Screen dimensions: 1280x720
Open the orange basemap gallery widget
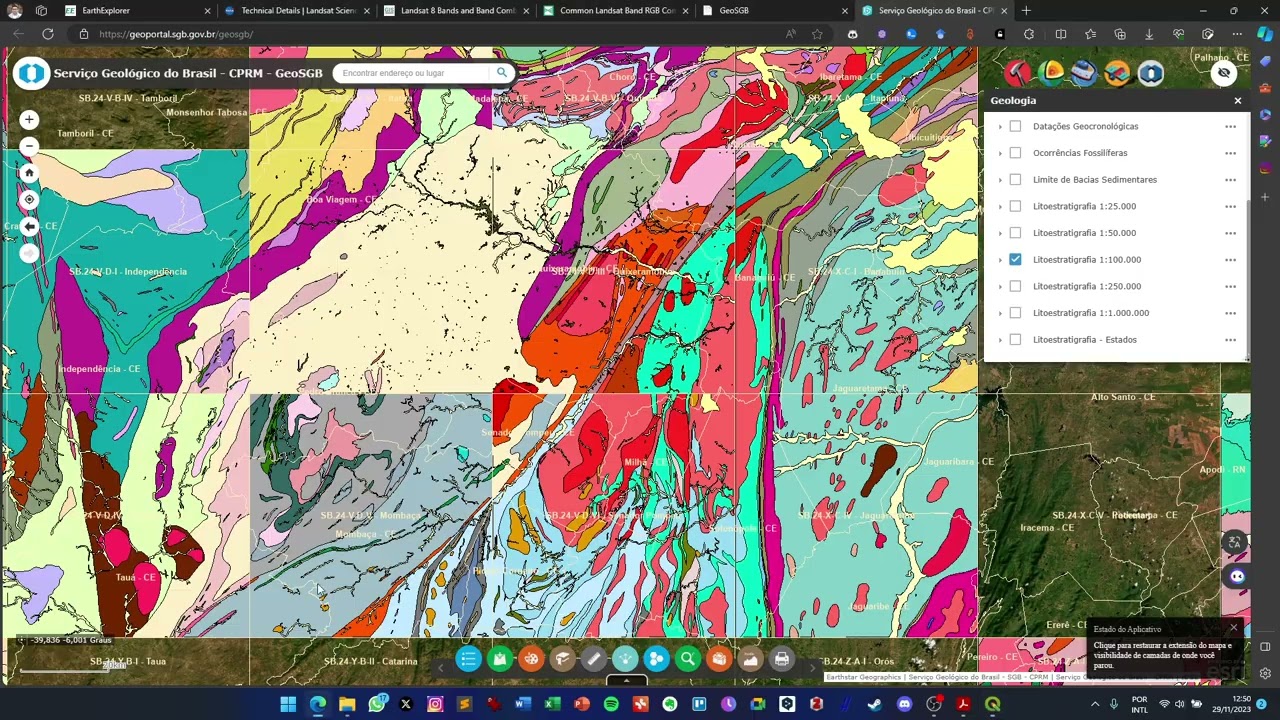coord(719,658)
